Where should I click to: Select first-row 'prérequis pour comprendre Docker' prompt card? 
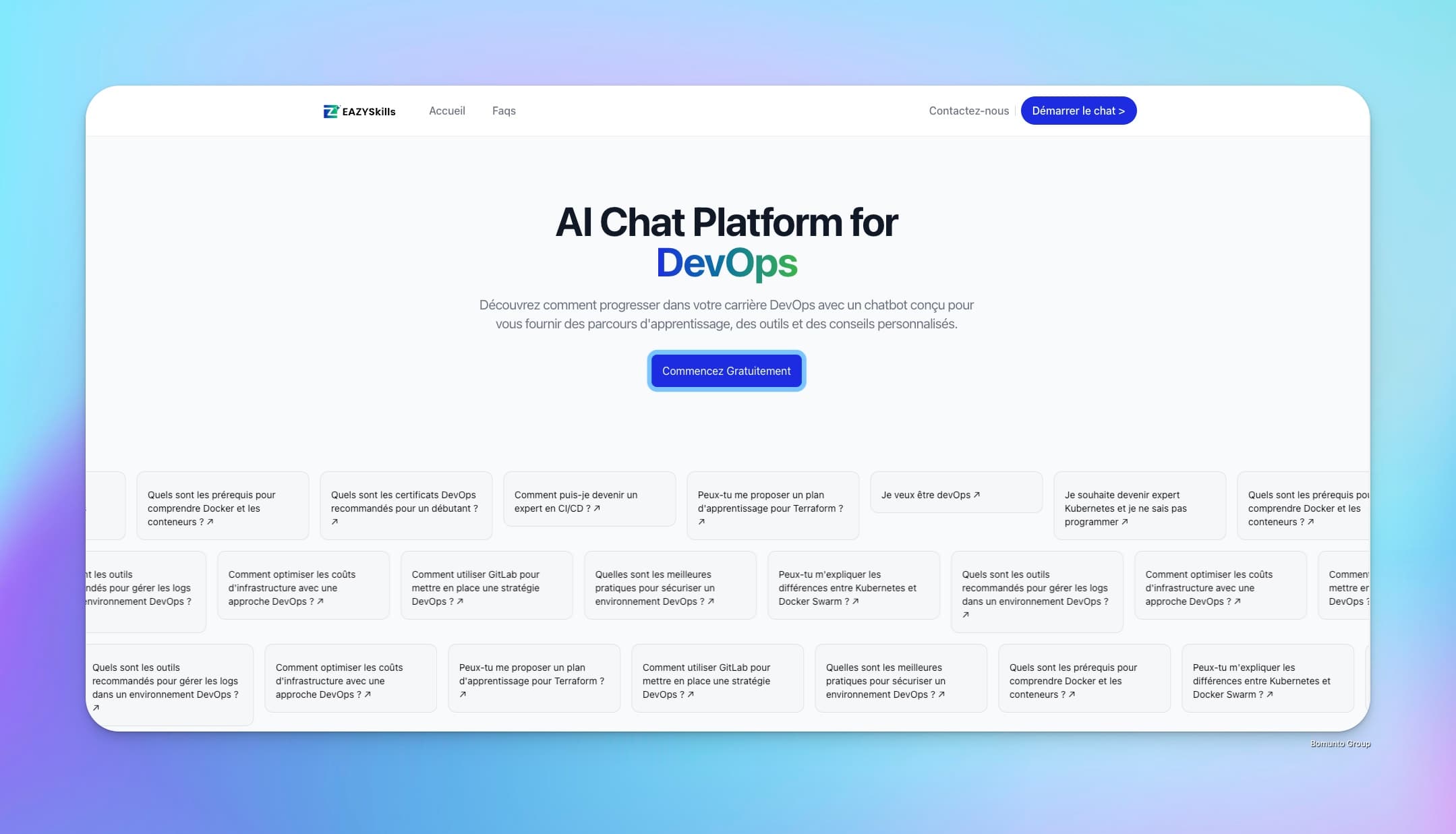[x=222, y=506]
